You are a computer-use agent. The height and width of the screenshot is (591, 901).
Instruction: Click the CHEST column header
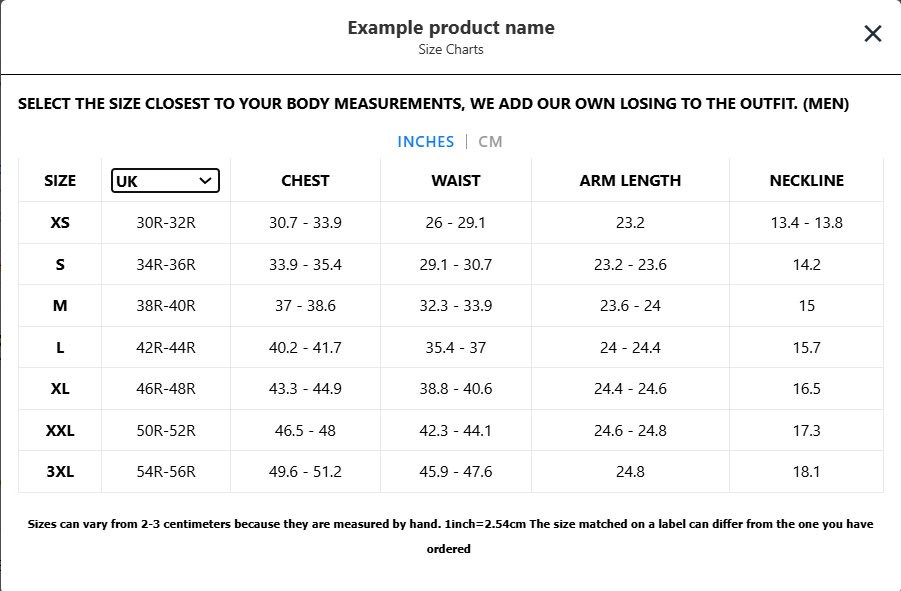pyautogui.click(x=305, y=181)
